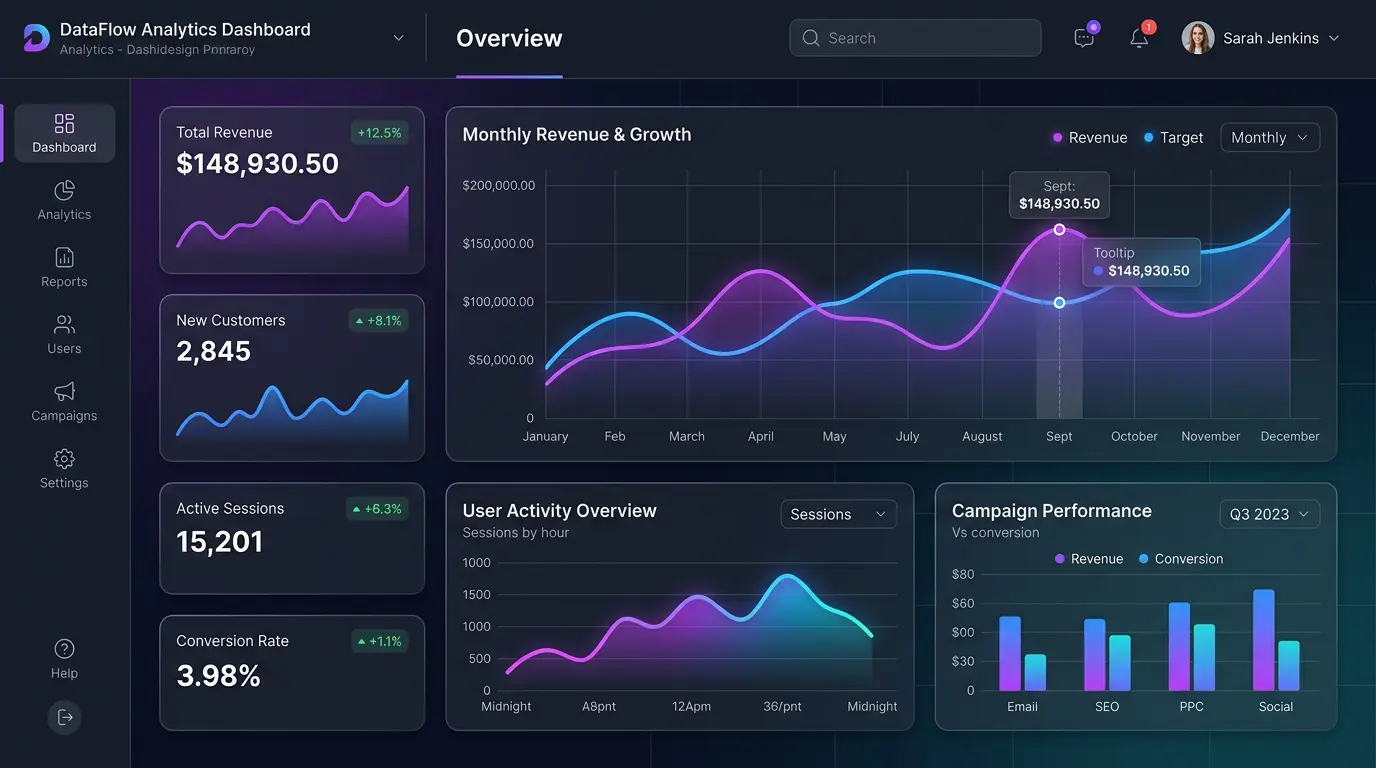Toggle the Target legend in Monthly Revenue chart

(x=1174, y=138)
